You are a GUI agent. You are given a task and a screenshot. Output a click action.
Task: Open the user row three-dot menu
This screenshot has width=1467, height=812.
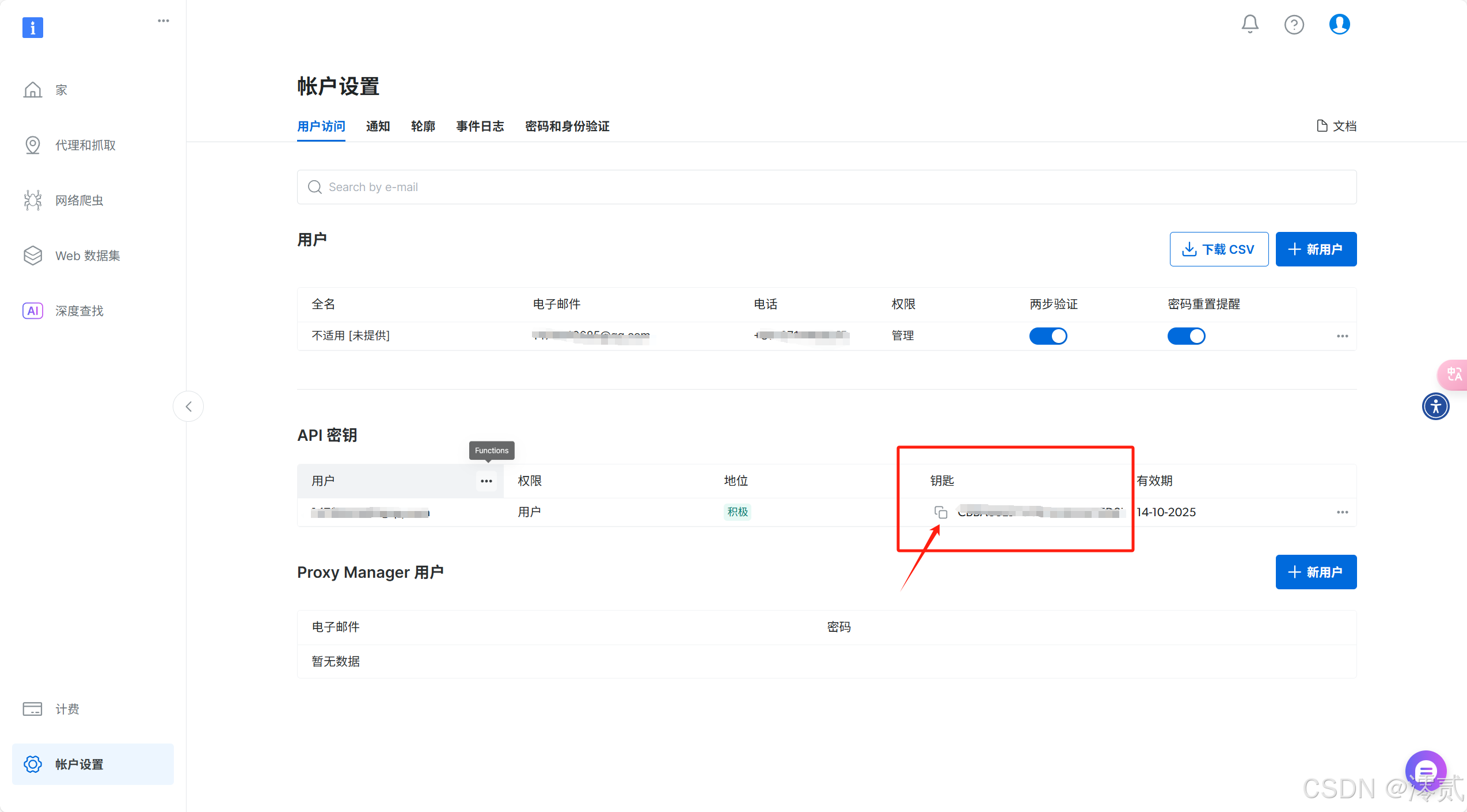1342,336
